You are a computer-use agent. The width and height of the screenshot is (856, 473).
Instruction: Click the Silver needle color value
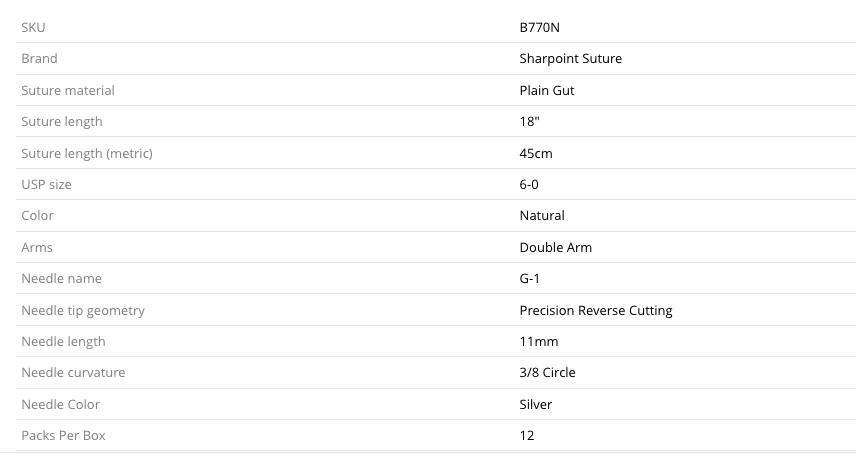point(536,404)
